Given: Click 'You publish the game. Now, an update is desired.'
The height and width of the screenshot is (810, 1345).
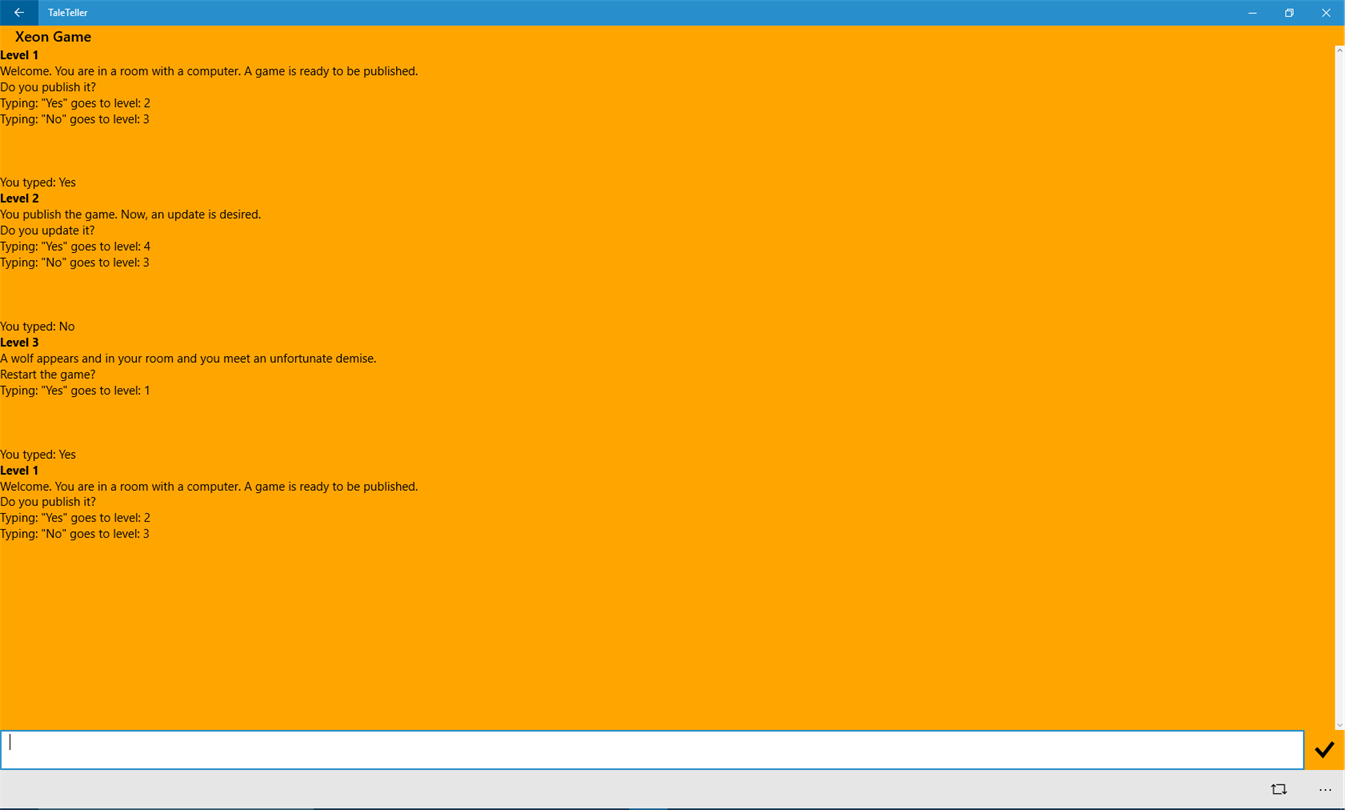Looking at the screenshot, I should point(130,215).
